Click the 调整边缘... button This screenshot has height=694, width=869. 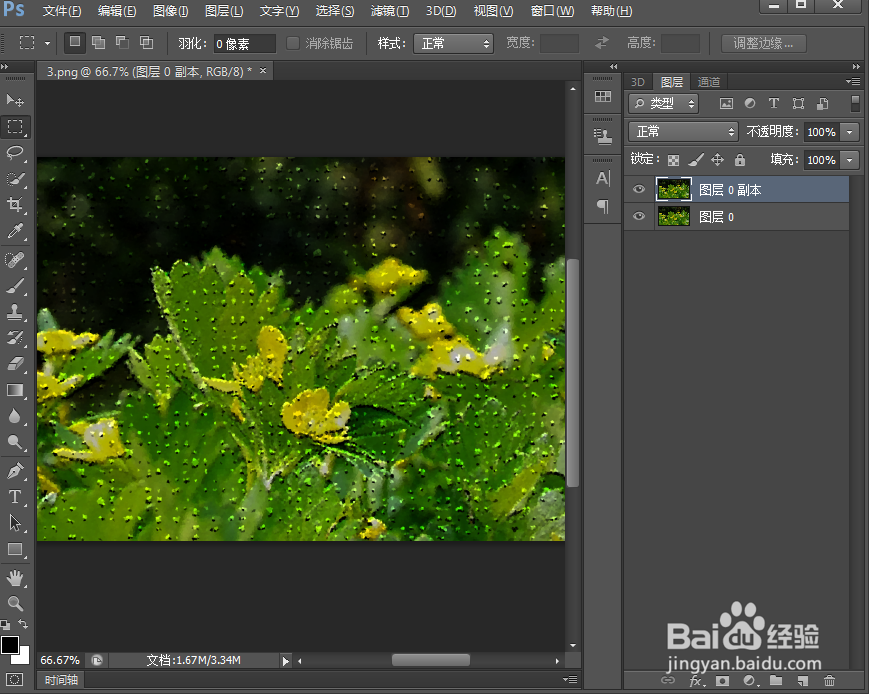click(763, 43)
